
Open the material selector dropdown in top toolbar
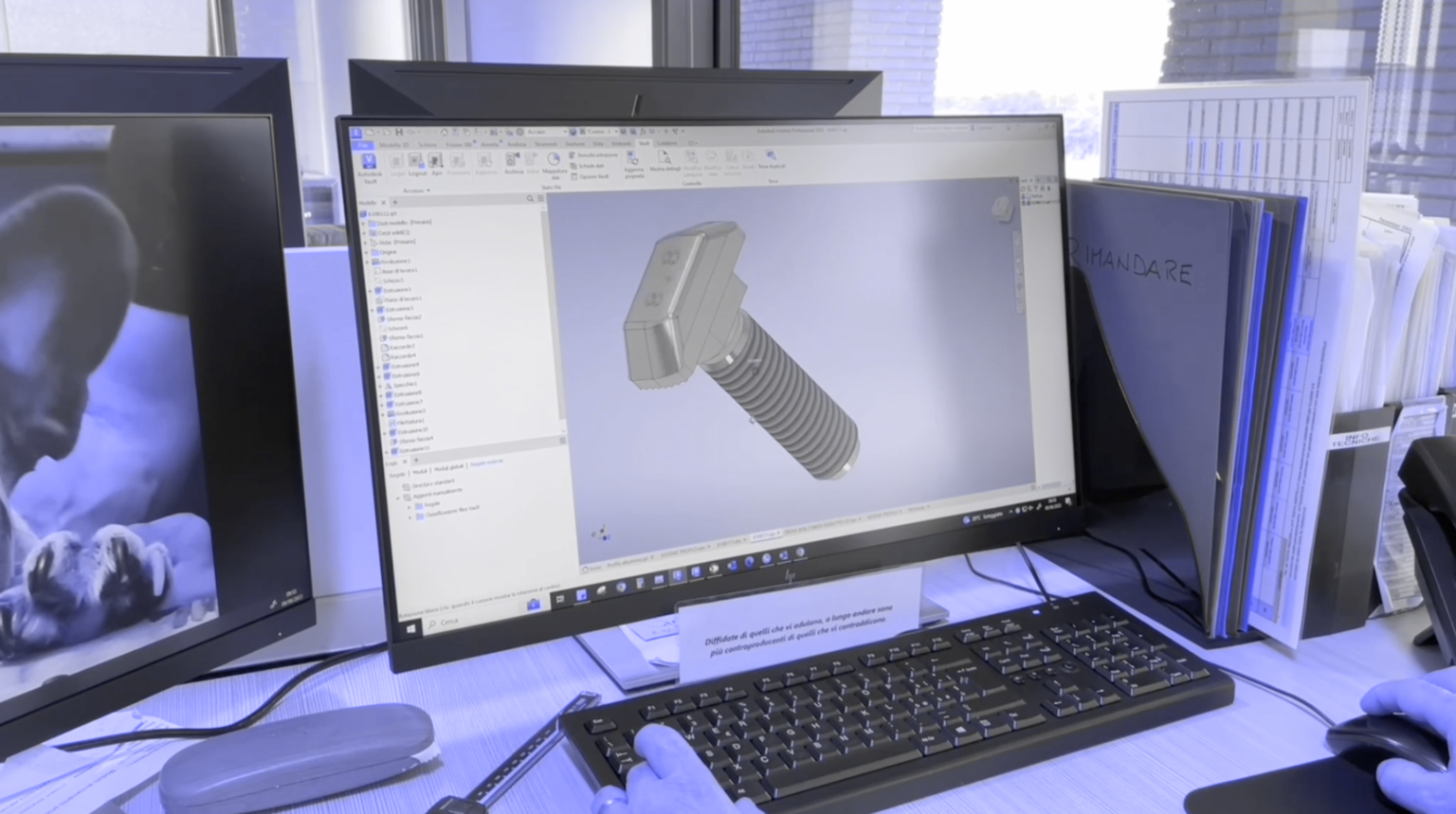[x=547, y=133]
